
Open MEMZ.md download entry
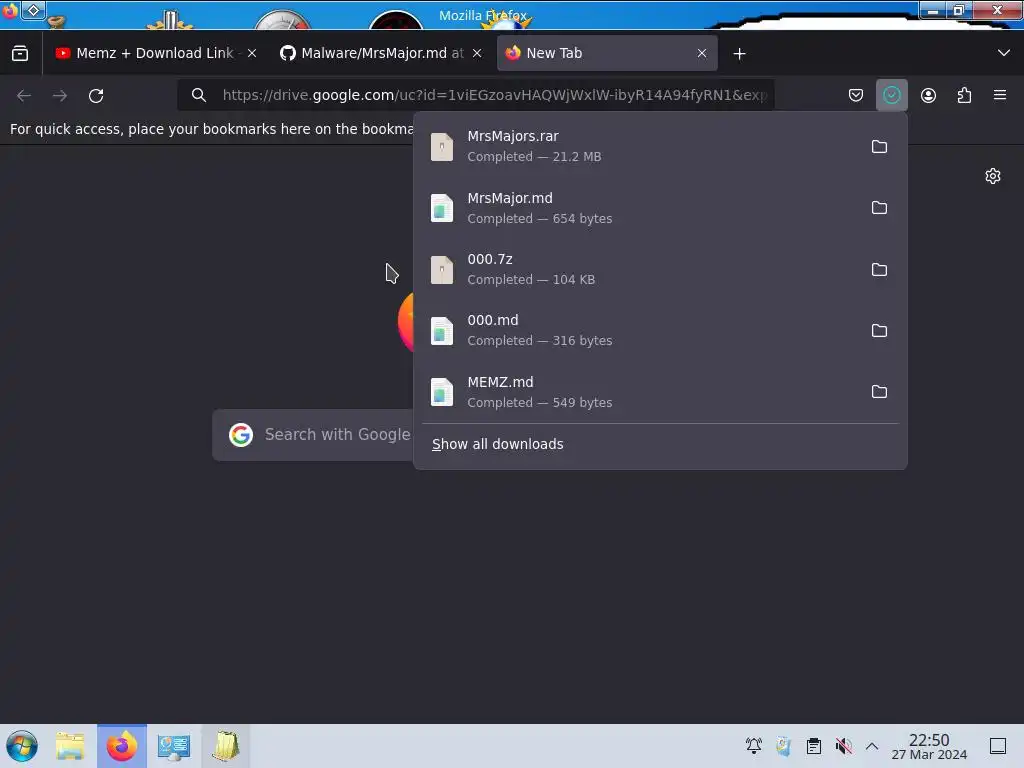point(639,392)
